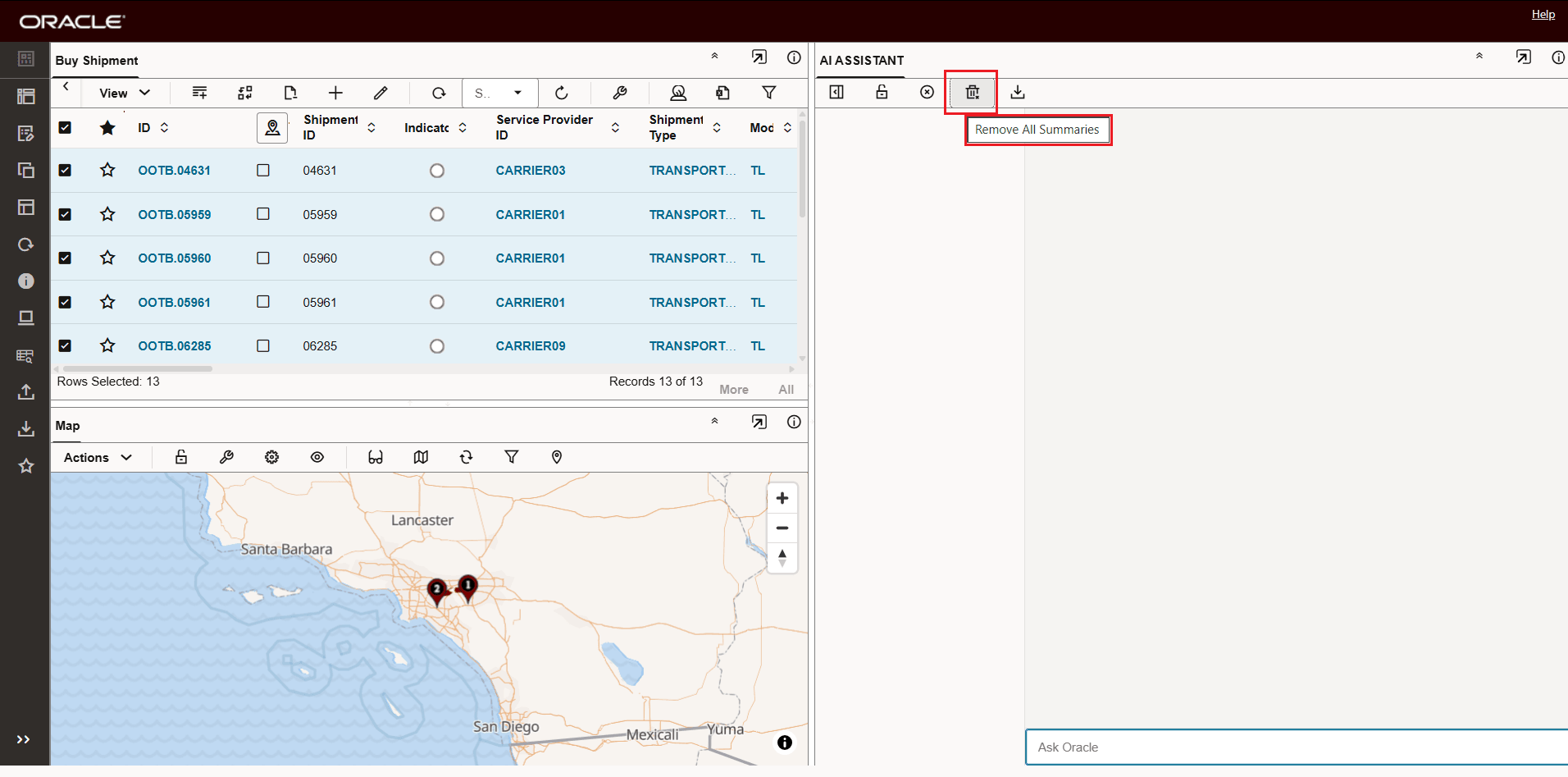Click the Buy Shipment tab title
This screenshot has width=1568, height=777.
click(x=97, y=61)
